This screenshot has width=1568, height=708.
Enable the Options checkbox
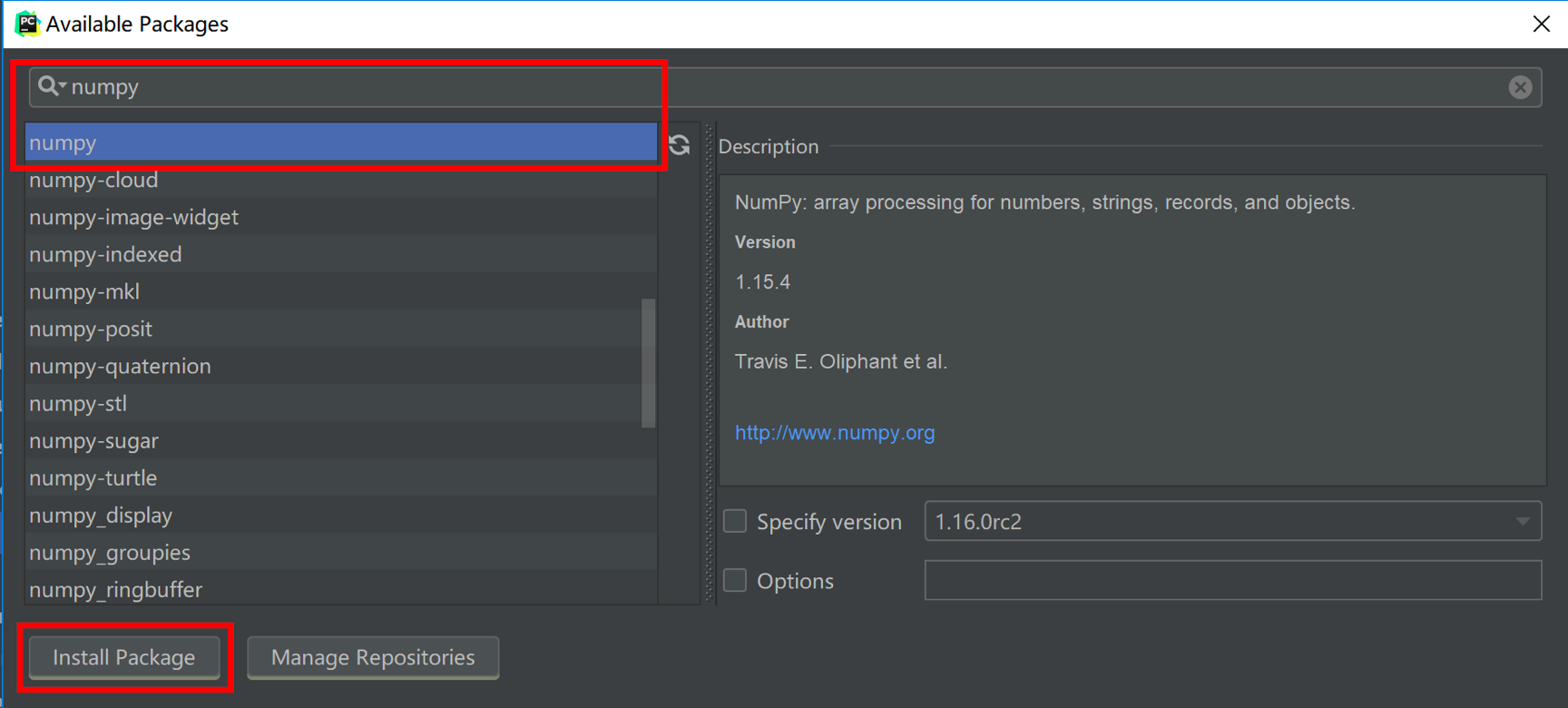(735, 580)
